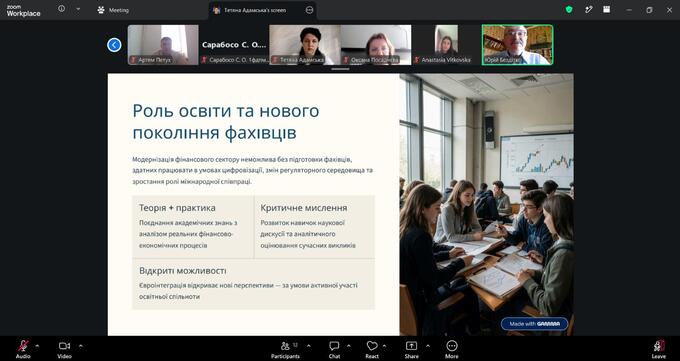
Task: Unmute the microphone Audio button
Action: click(x=23, y=349)
